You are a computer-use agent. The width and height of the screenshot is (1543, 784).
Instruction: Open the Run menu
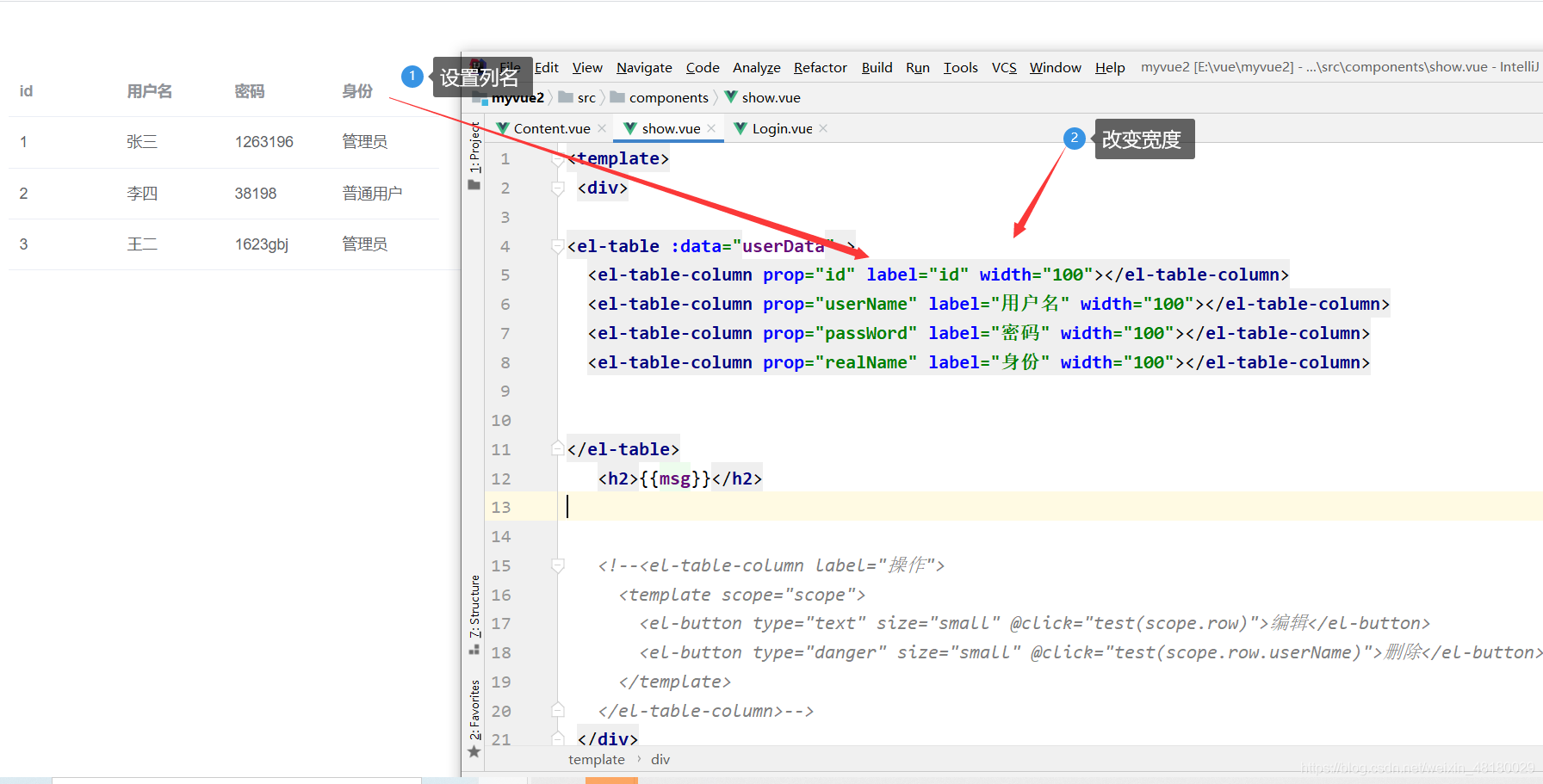tap(918, 67)
